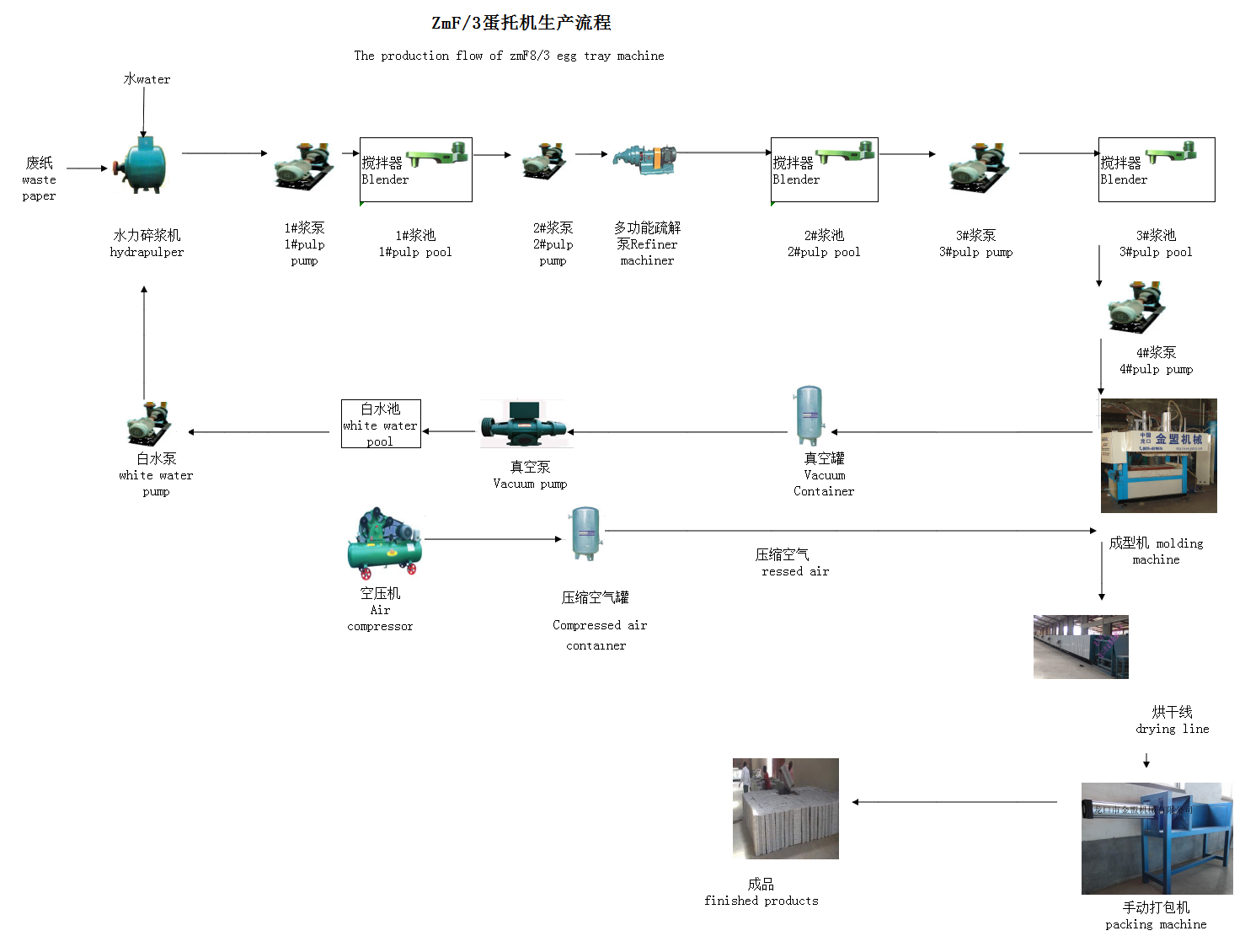Image resolution: width=1245 pixels, height=952 pixels.
Task: Click the 2# pulp pump icon
Action: [545, 160]
